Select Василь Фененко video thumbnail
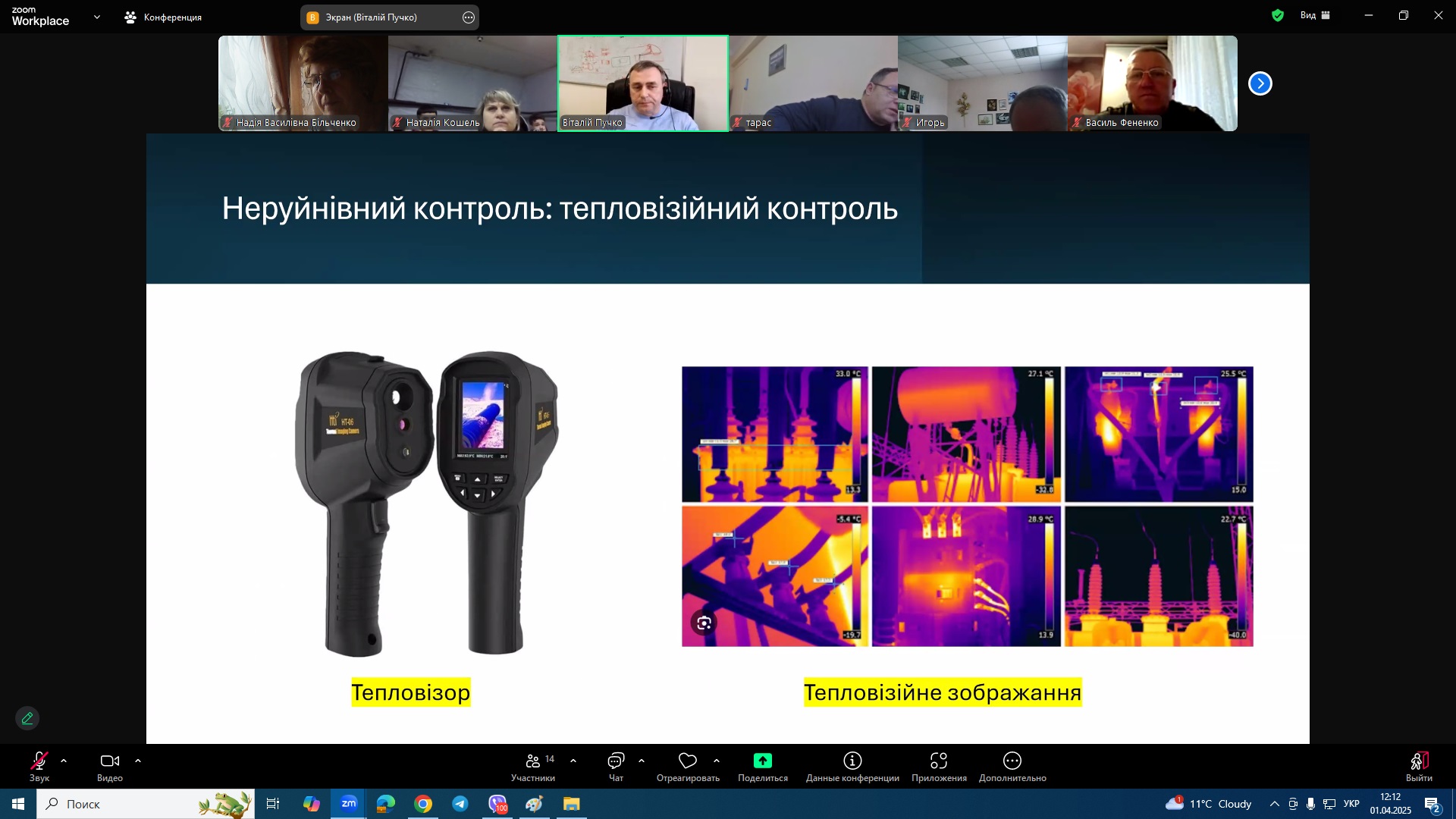 tap(1152, 83)
